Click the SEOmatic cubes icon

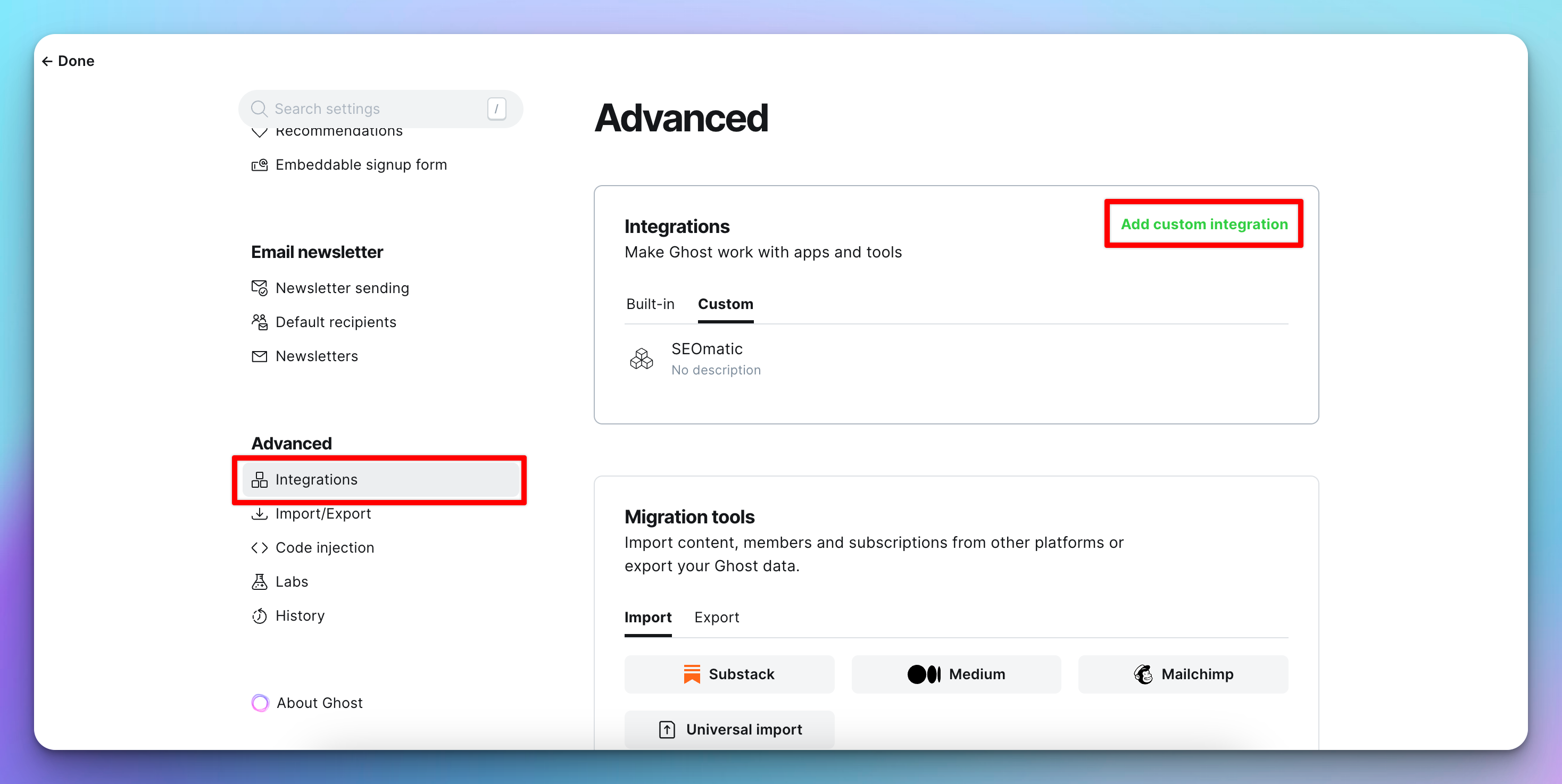click(642, 359)
